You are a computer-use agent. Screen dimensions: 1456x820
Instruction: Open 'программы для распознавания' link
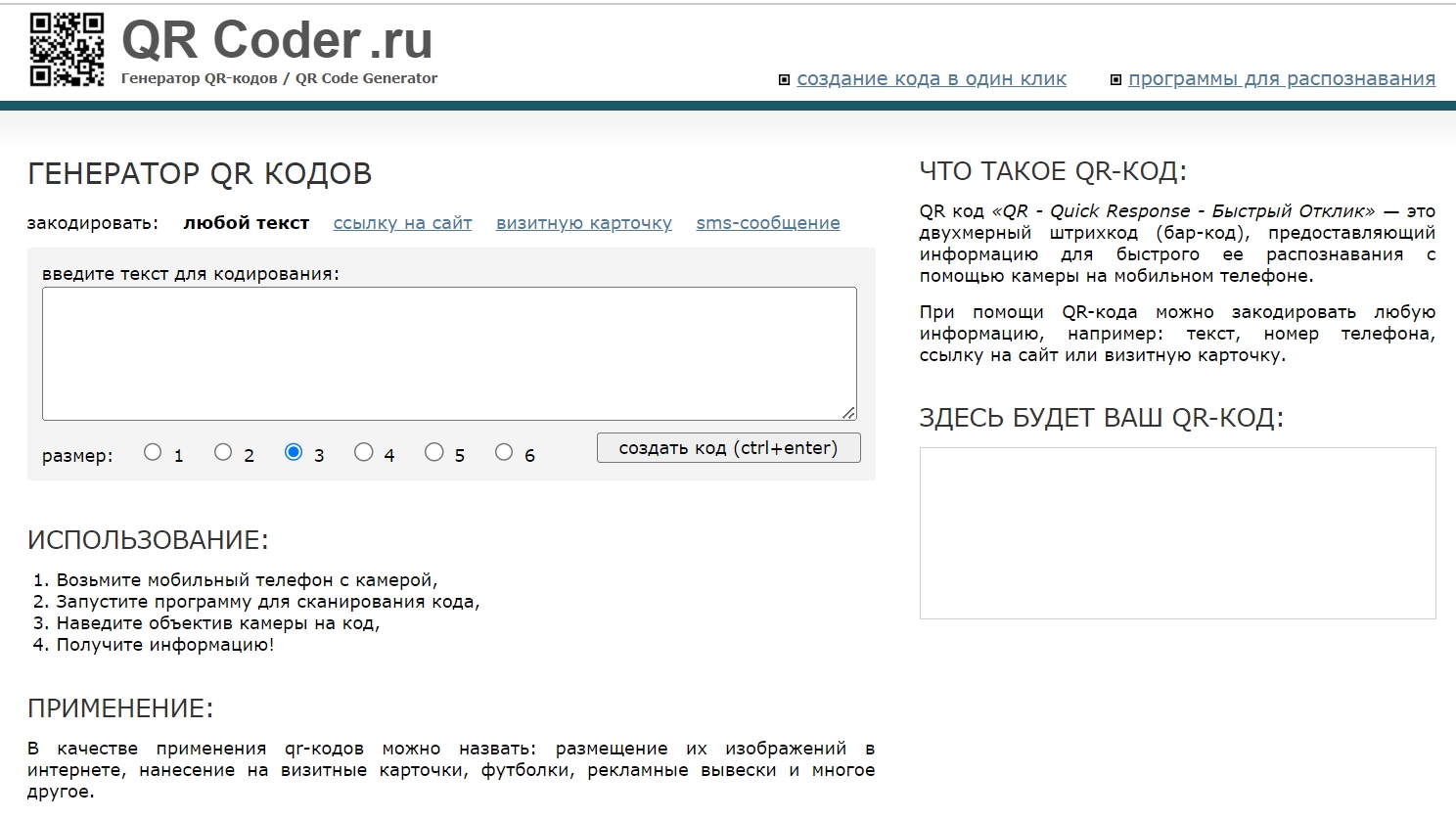[x=1282, y=79]
